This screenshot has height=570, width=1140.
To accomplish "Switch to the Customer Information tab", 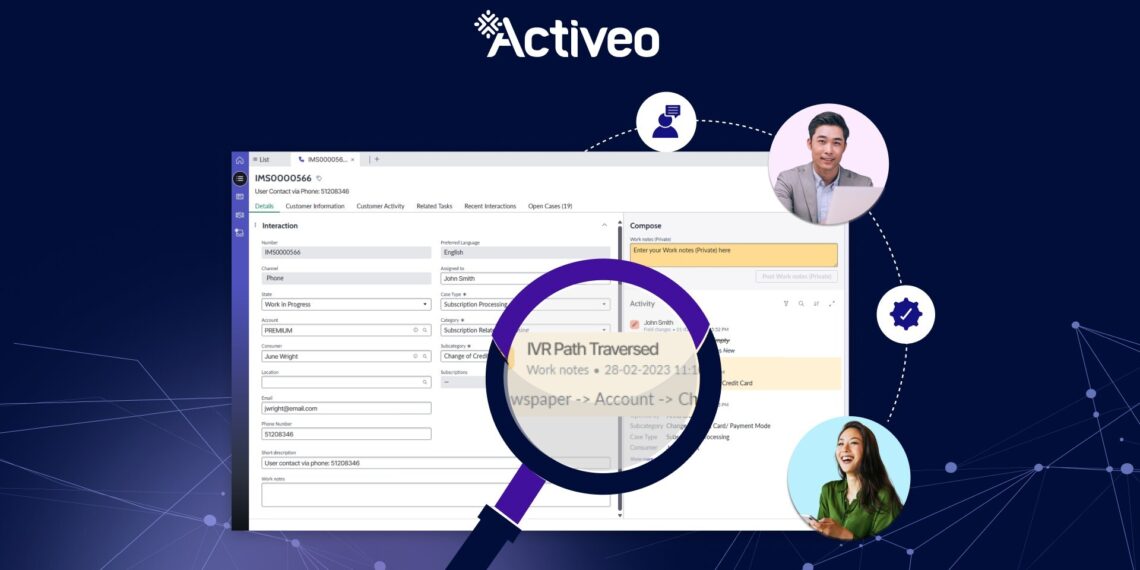I will click(x=315, y=206).
